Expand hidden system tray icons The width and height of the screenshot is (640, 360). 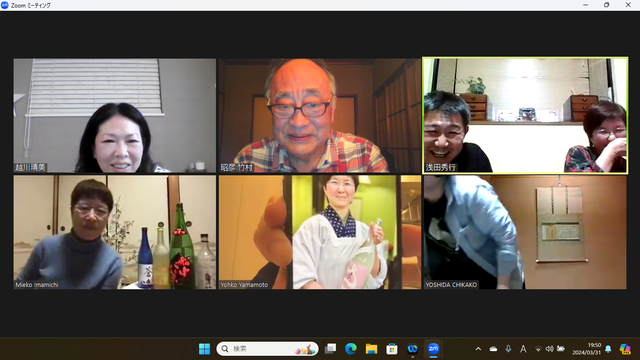478,349
